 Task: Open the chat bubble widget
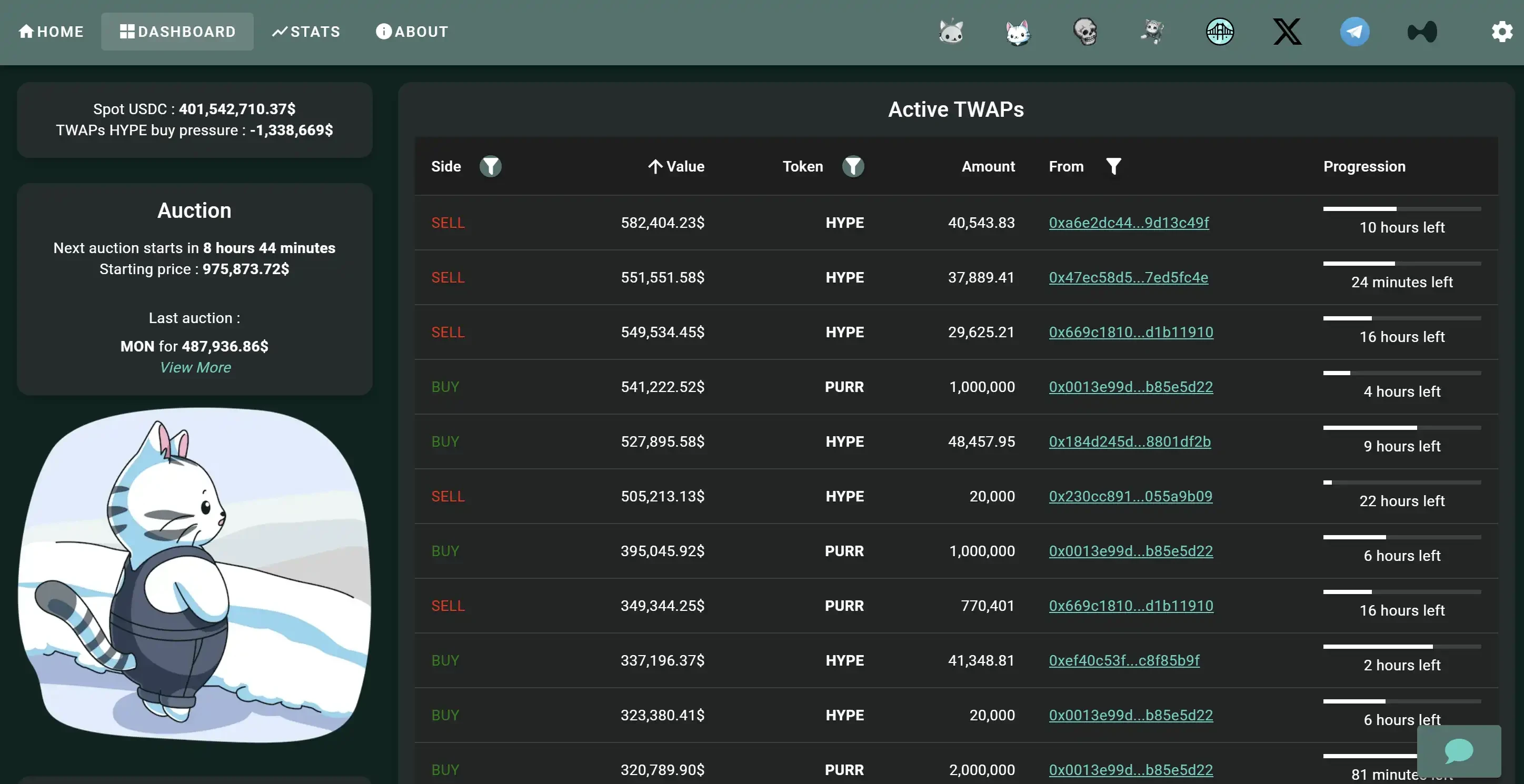click(1458, 750)
